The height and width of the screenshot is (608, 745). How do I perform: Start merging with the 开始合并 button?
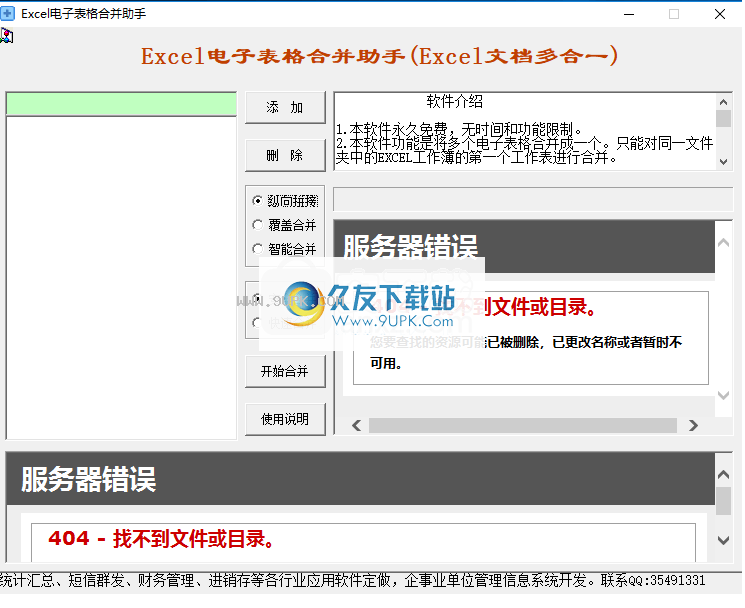coord(285,371)
